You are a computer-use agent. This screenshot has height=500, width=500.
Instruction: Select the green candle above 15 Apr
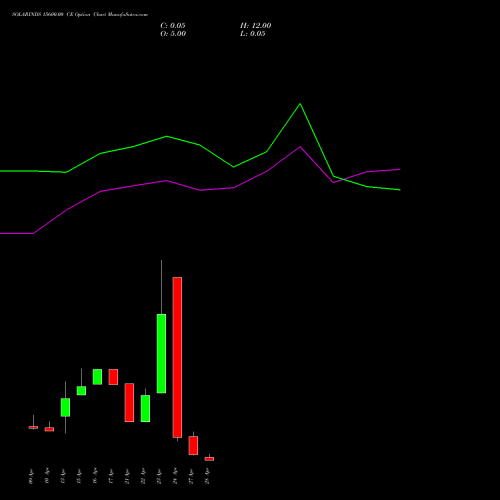click(x=81, y=391)
